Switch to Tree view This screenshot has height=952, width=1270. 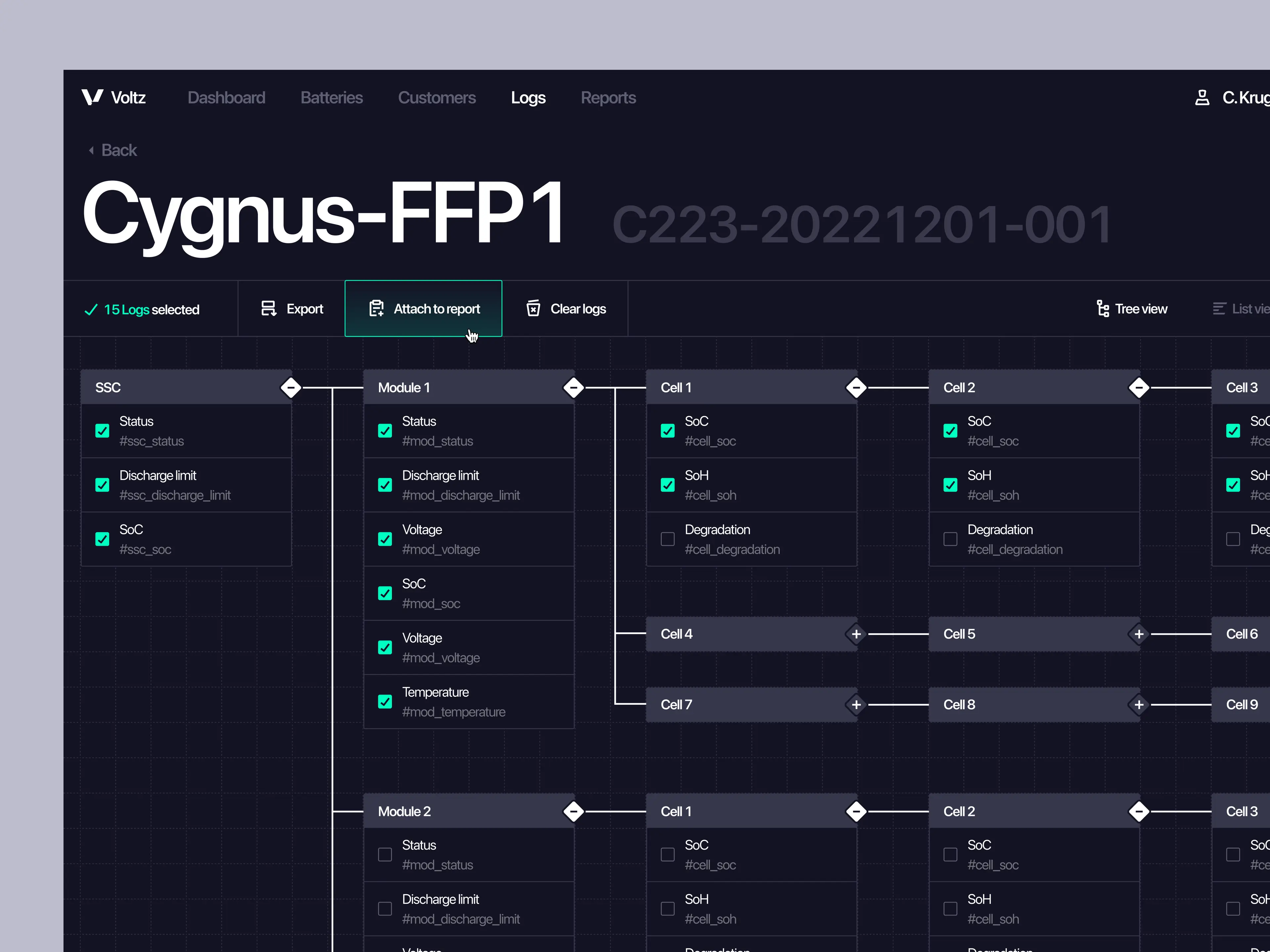1132,309
